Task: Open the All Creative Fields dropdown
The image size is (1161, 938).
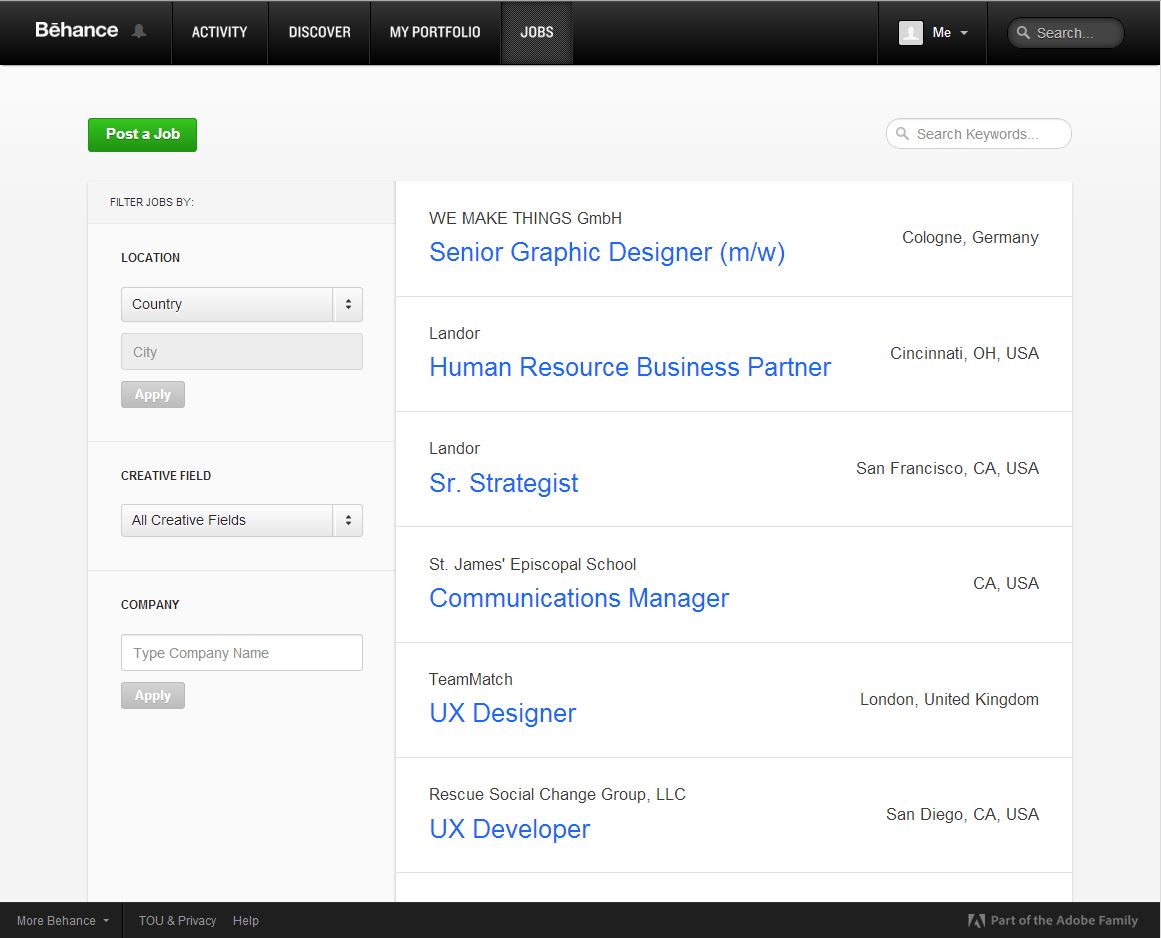Action: 241,520
